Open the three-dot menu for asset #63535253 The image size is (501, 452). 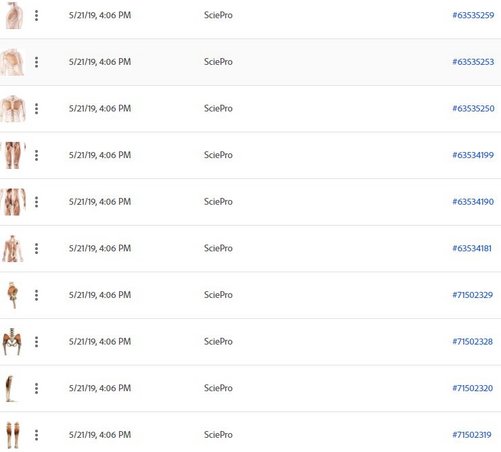tap(36, 62)
